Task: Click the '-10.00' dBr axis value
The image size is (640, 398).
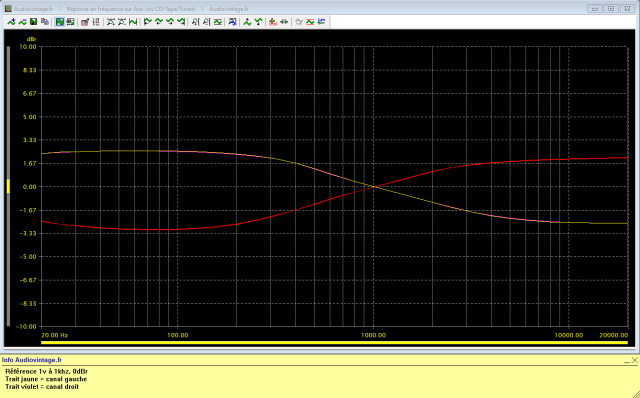Action: pos(26,327)
